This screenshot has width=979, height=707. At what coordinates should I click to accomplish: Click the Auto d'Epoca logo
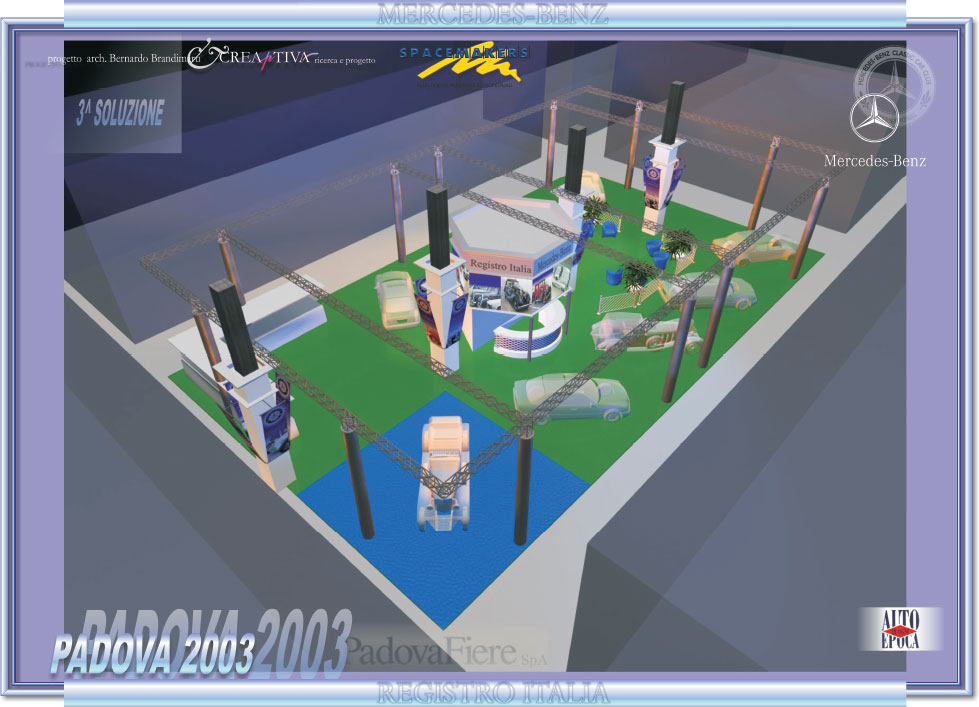(x=900, y=629)
